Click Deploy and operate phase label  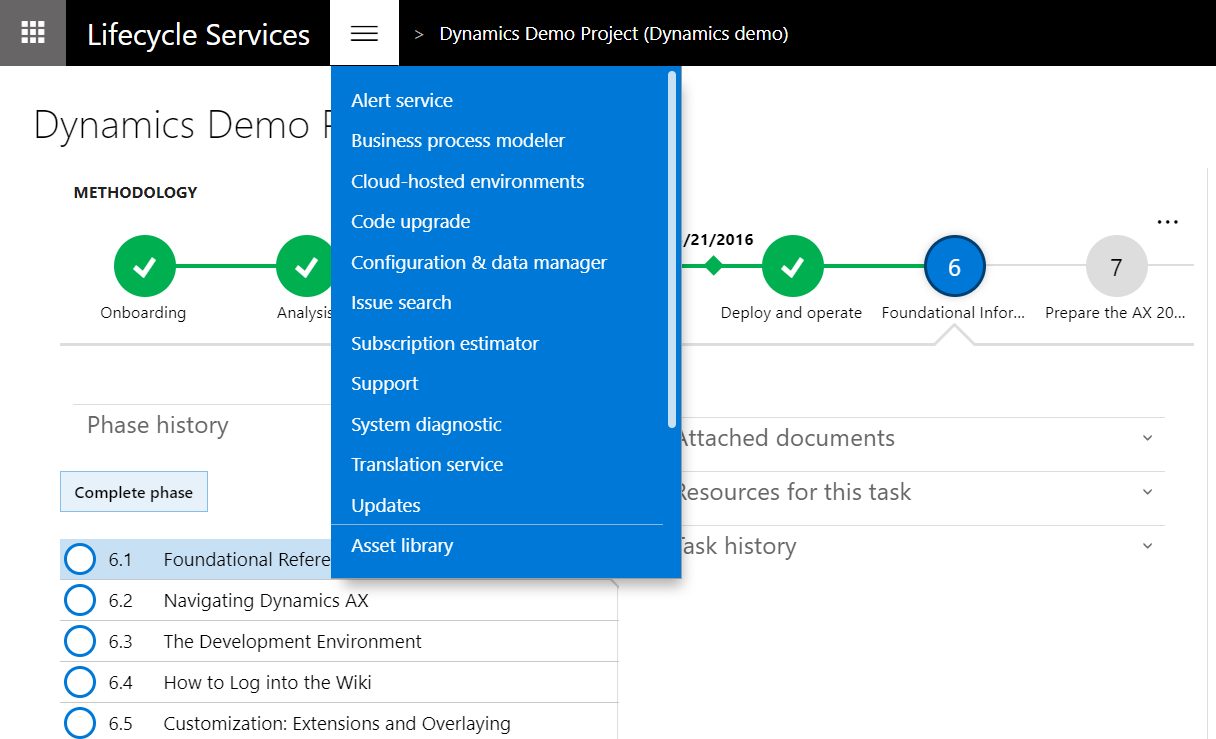[x=791, y=313]
